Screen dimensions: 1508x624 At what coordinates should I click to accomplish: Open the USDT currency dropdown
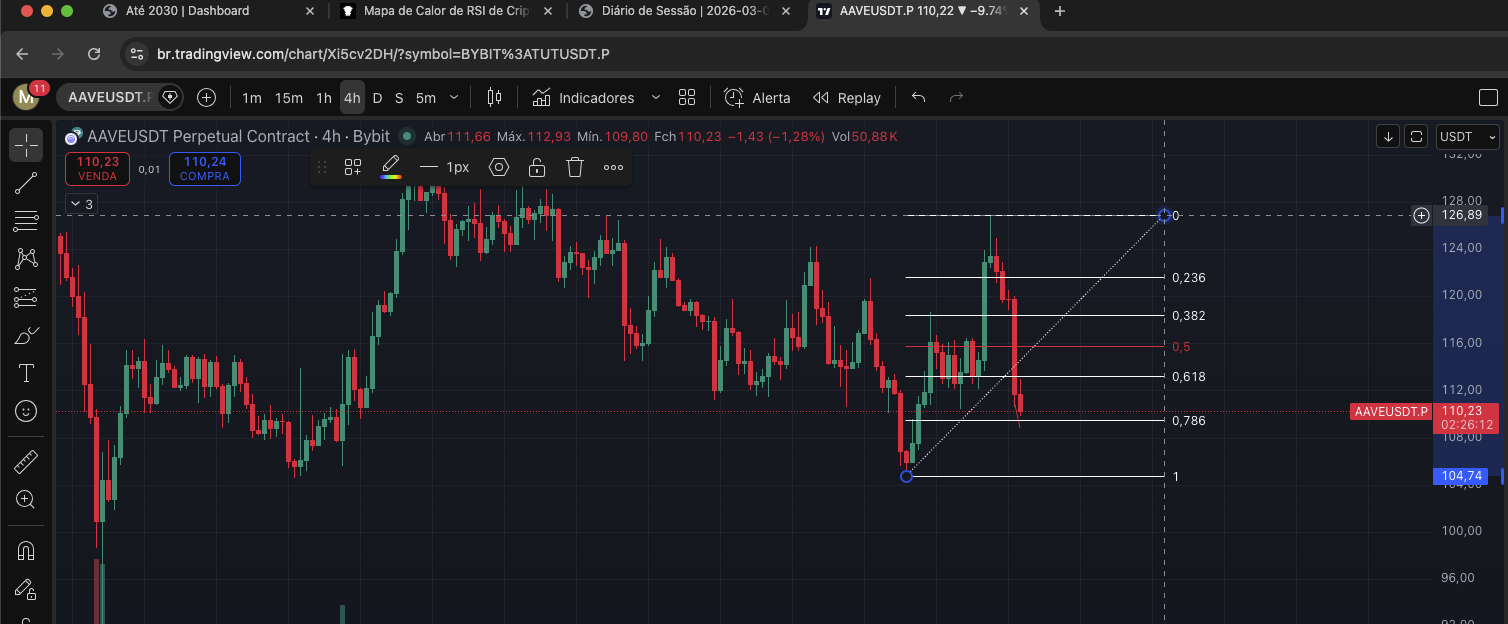click(1467, 136)
